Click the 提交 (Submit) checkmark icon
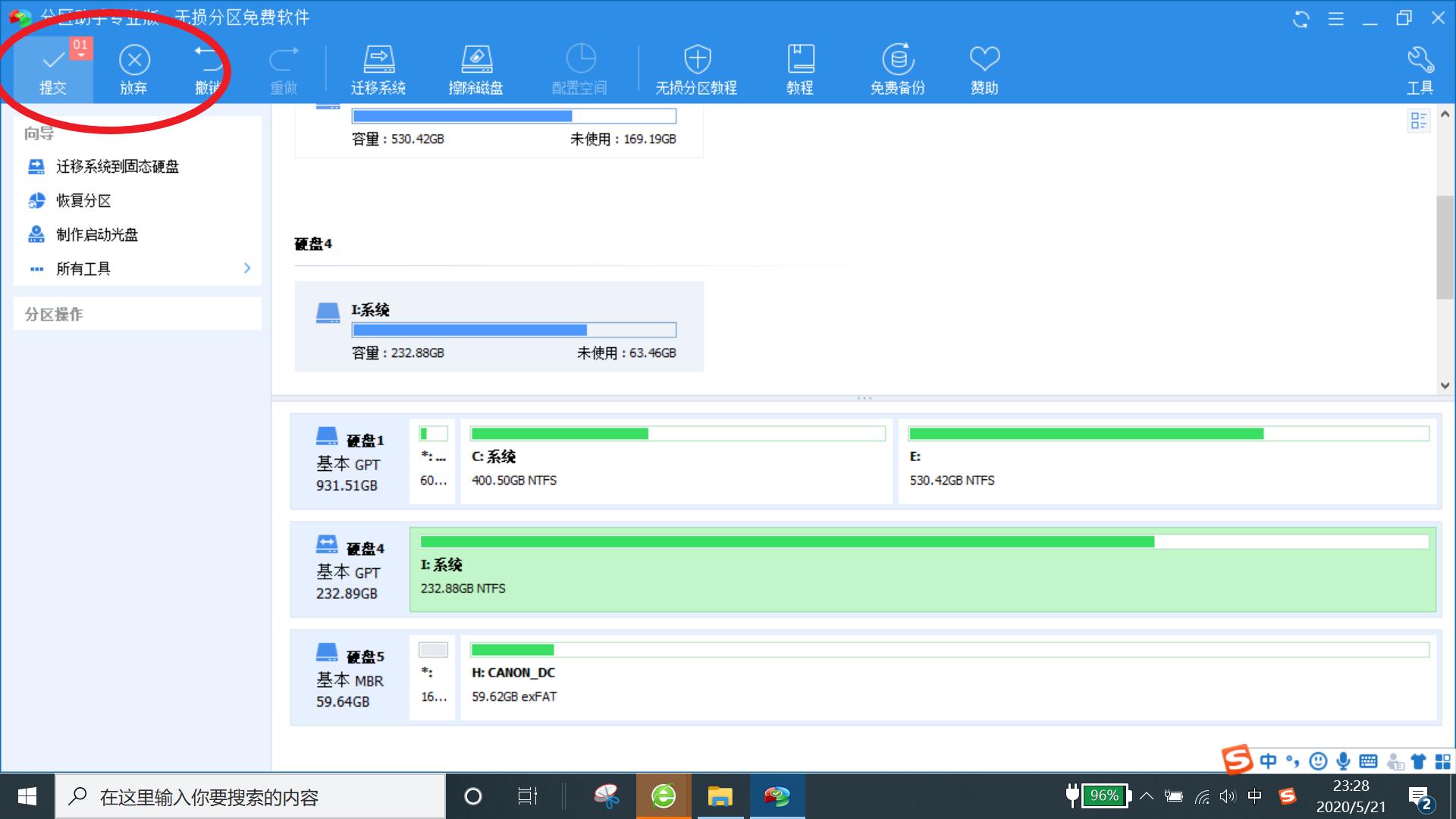 click(53, 61)
